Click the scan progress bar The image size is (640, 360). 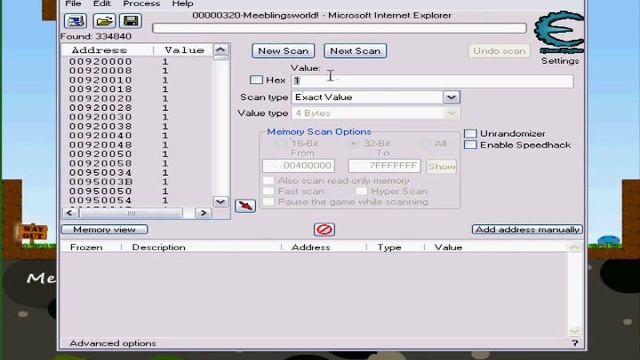click(x=339, y=28)
